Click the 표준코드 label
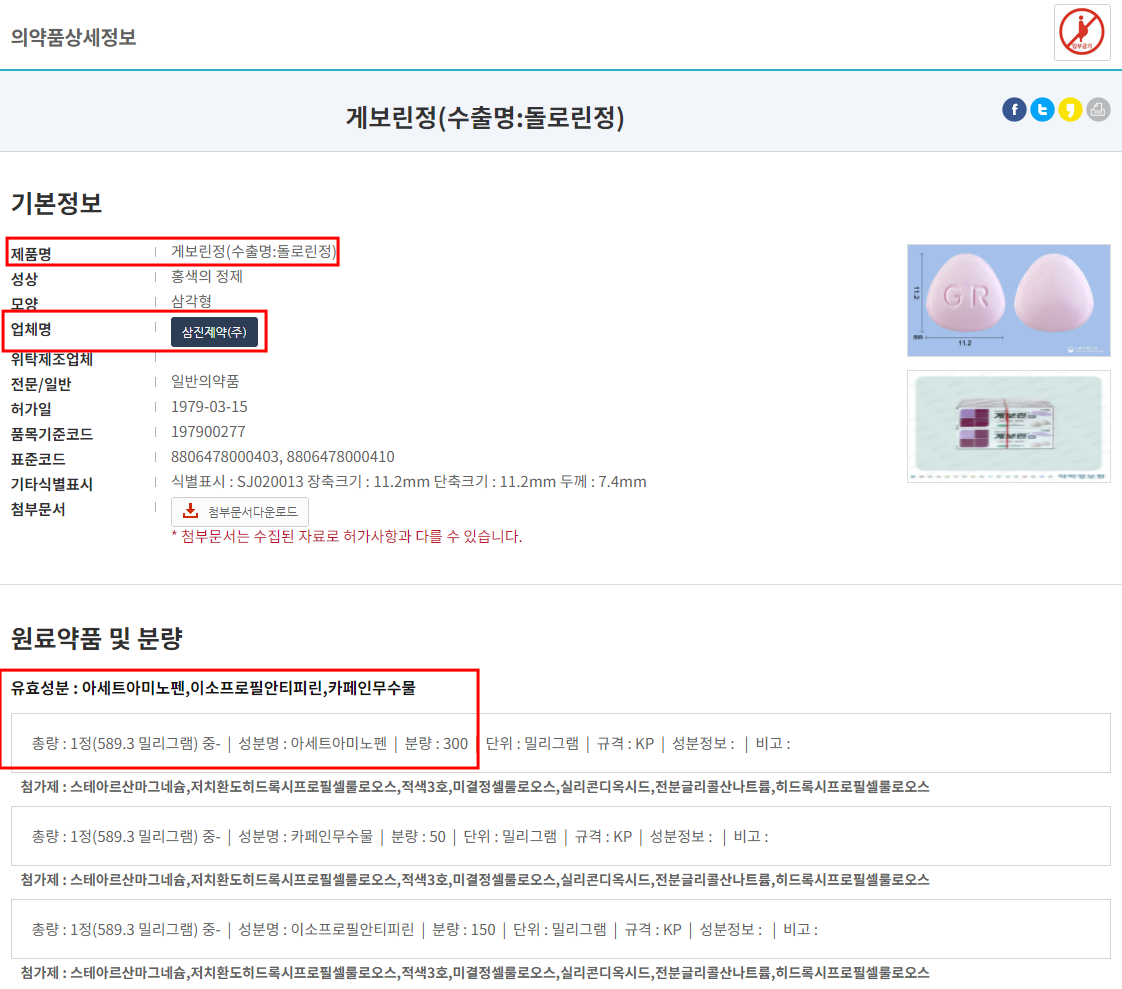This screenshot has width=1122, height=989. [x=38, y=459]
